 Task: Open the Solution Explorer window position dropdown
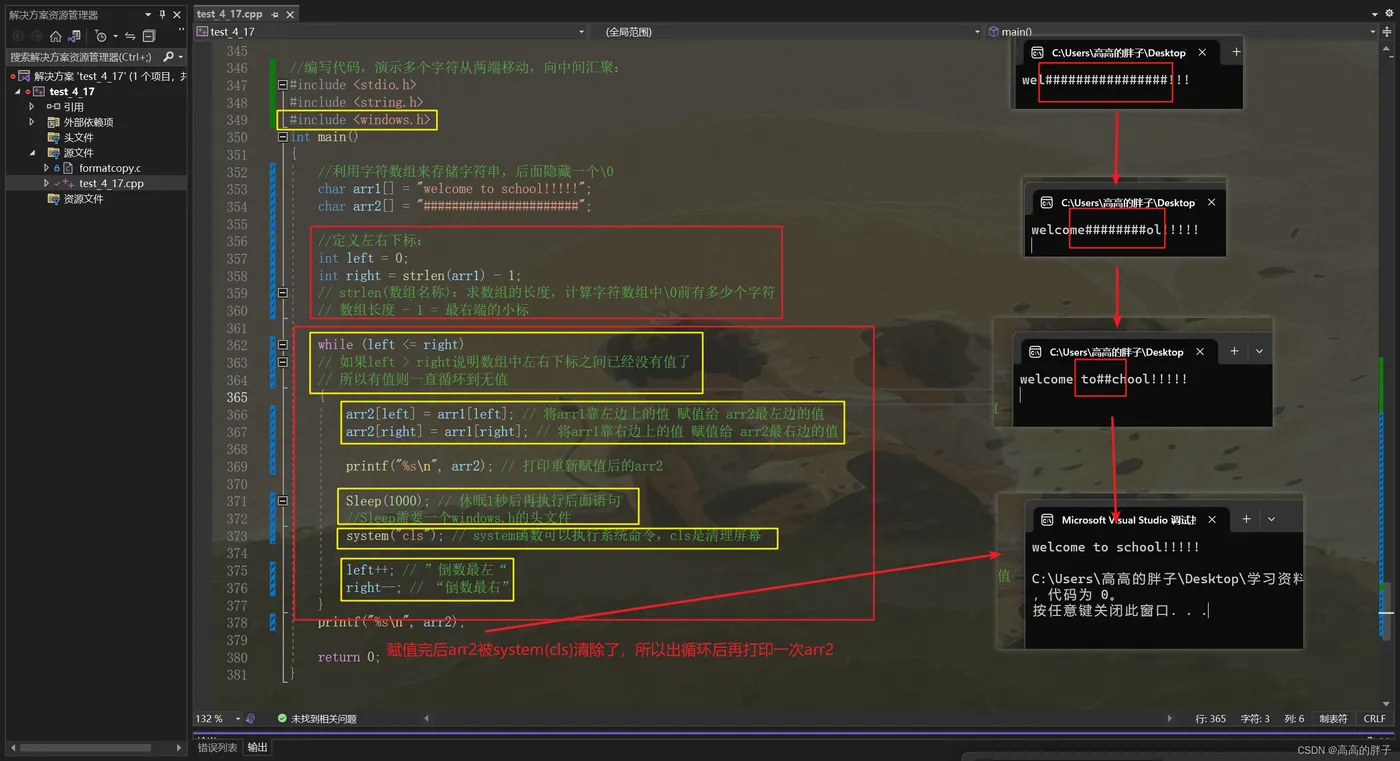149,15
